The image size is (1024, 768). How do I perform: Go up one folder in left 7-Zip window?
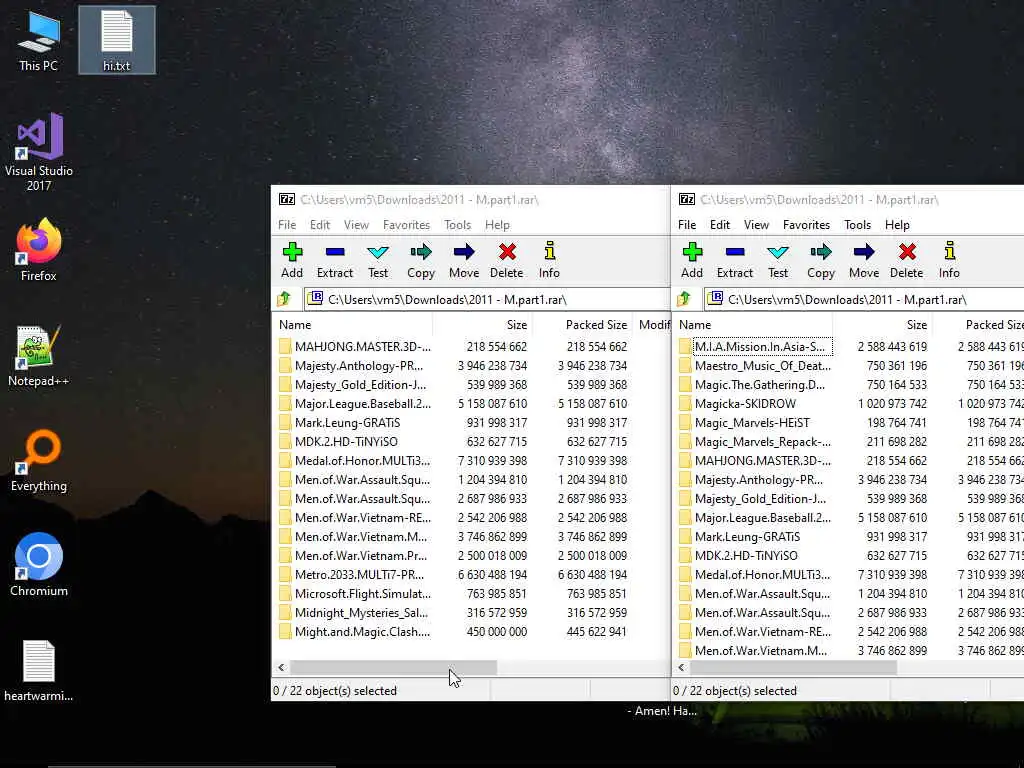tap(284, 299)
